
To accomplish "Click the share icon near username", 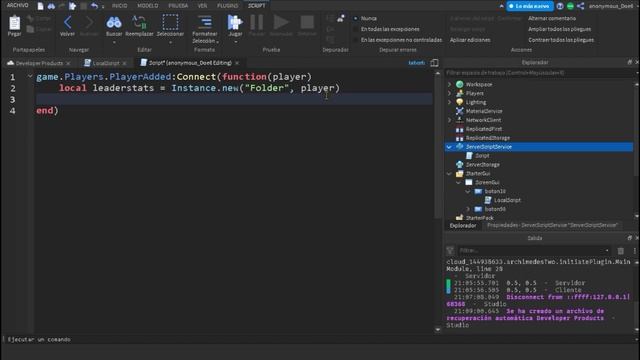I will pyautogui.click(x=581, y=6).
